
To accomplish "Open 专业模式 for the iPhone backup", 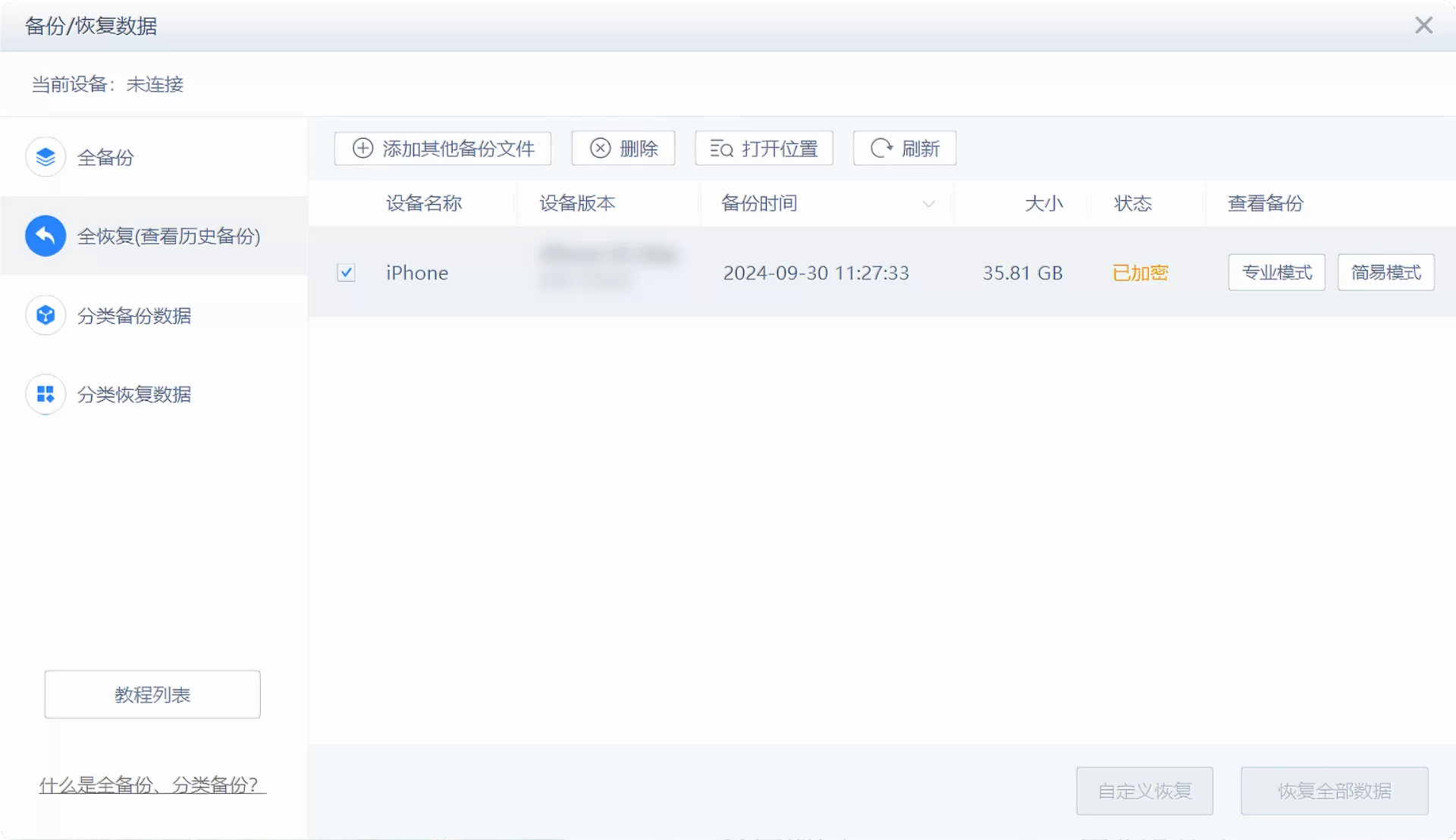I will [x=1276, y=272].
